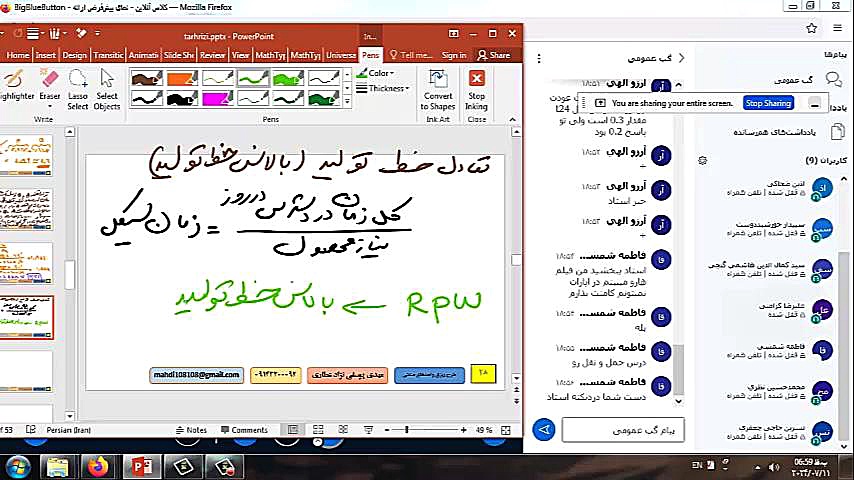Screen dimensions: 854x480
Task: Switch to PowerPoint on taskbar
Action: point(142,467)
